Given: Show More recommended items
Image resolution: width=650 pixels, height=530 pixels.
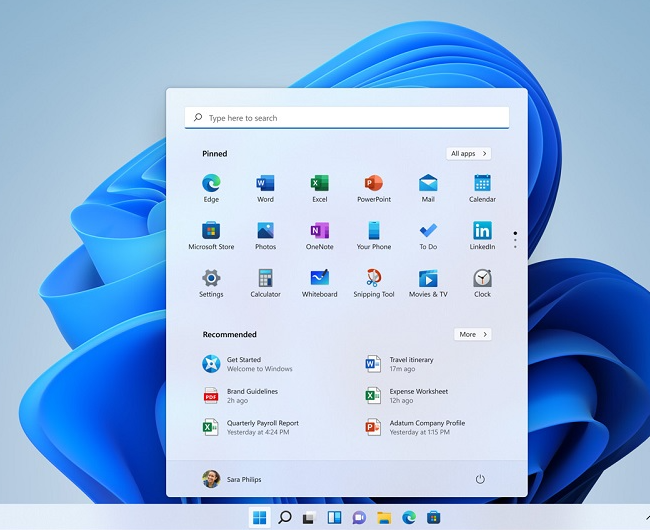Looking at the screenshot, I should tap(473, 334).
